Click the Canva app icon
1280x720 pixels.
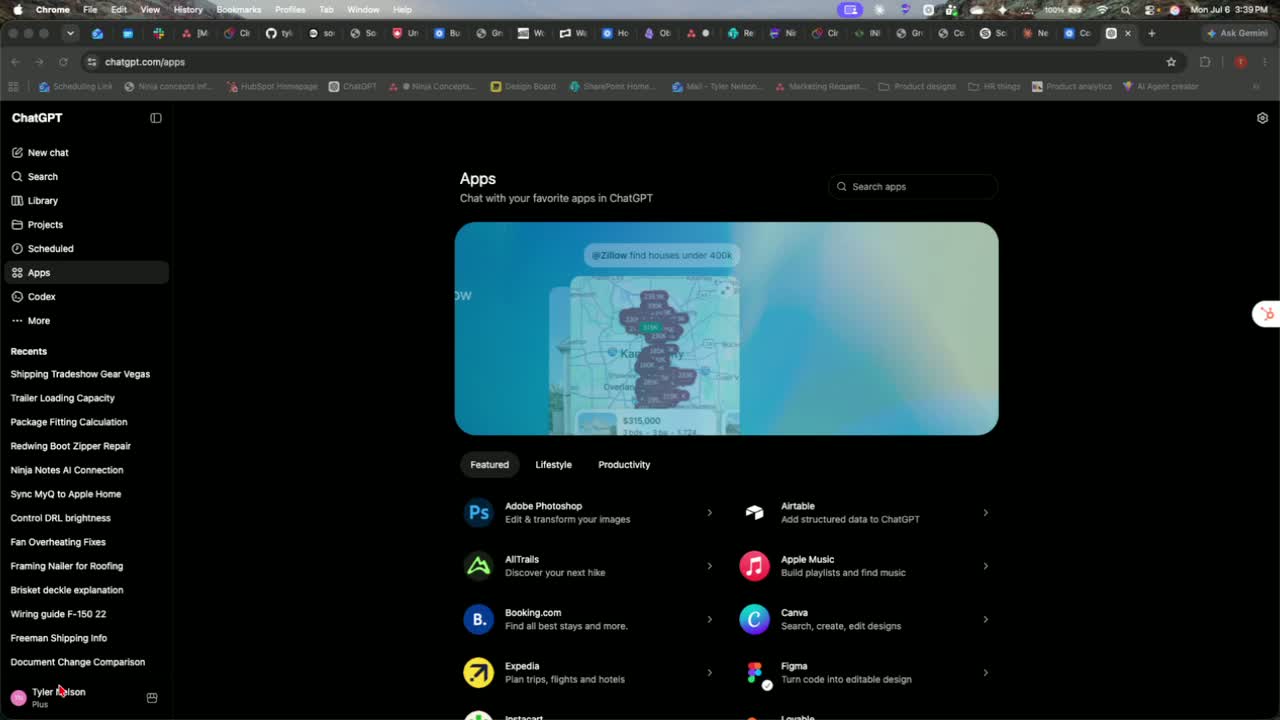(755, 619)
